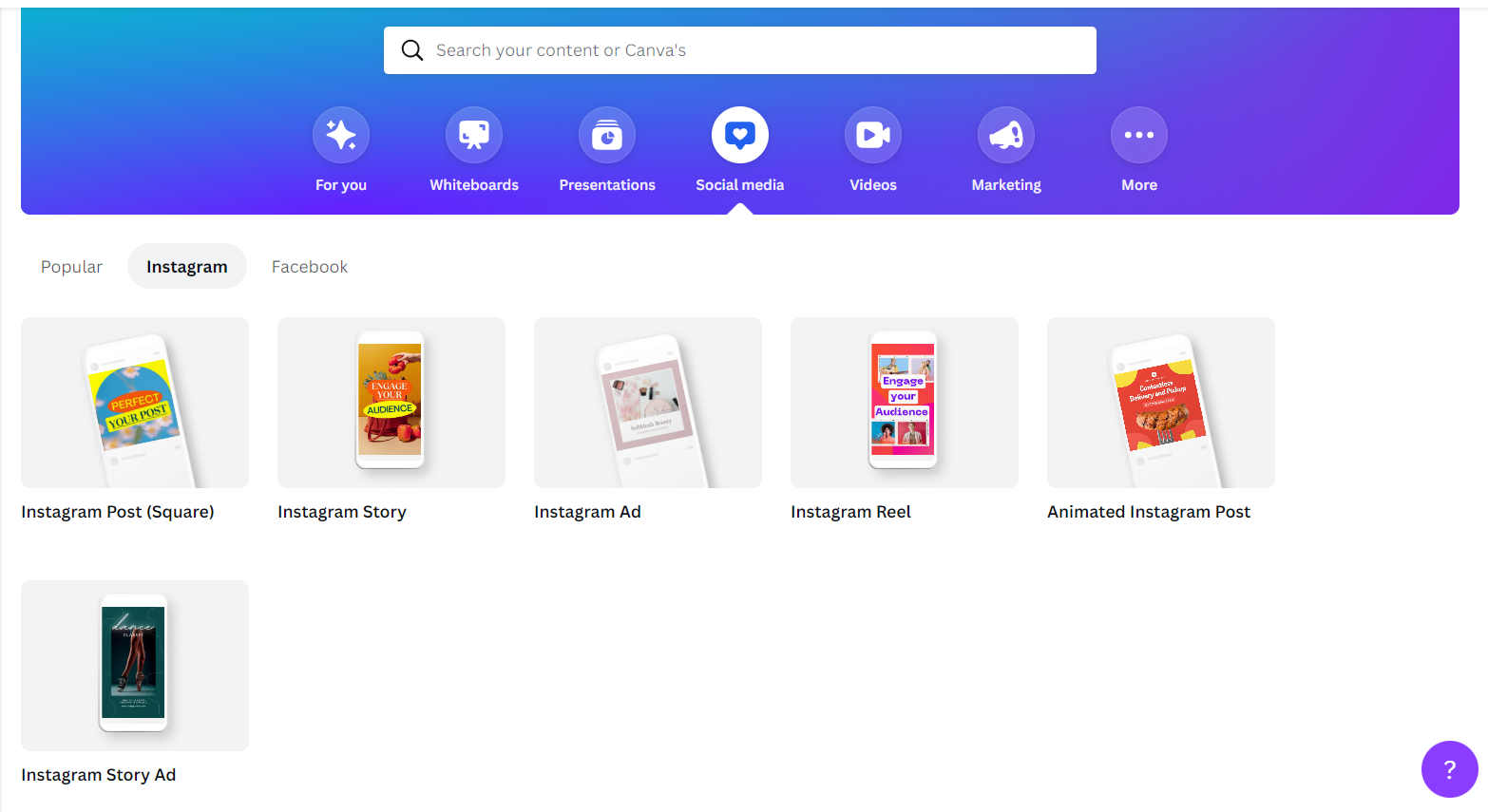Click the Instagram Ad label text
The height and width of the screenshot is (812, 1488).
[587, 512]
